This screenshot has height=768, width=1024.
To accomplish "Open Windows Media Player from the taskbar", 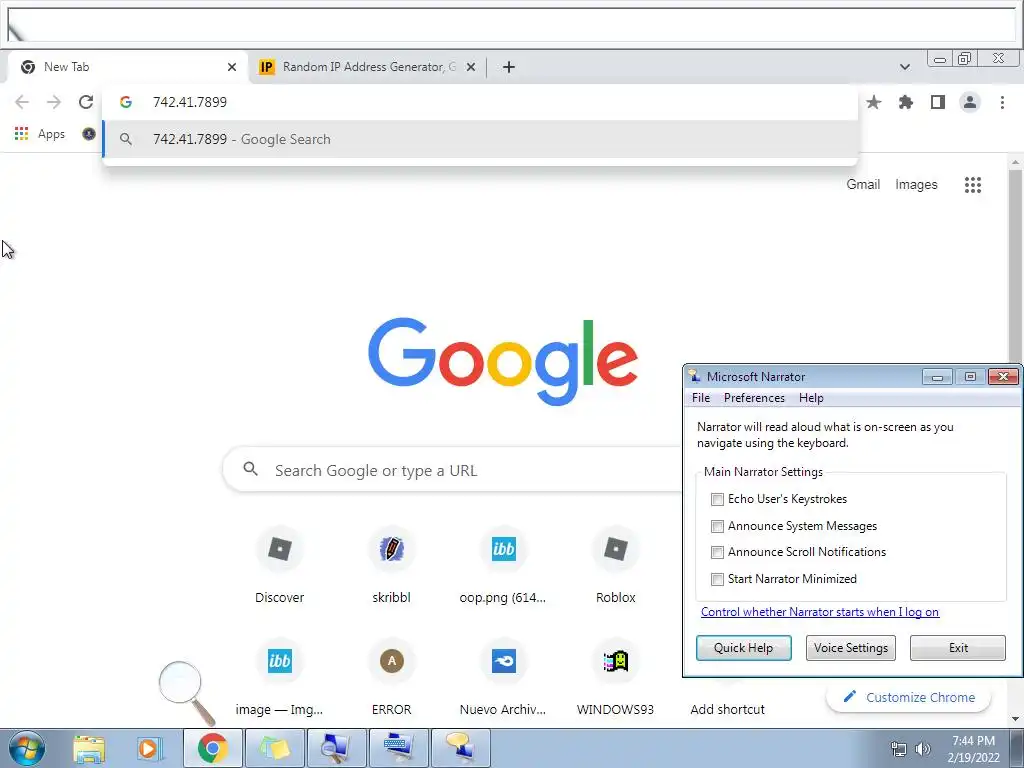I will (148, 748).
